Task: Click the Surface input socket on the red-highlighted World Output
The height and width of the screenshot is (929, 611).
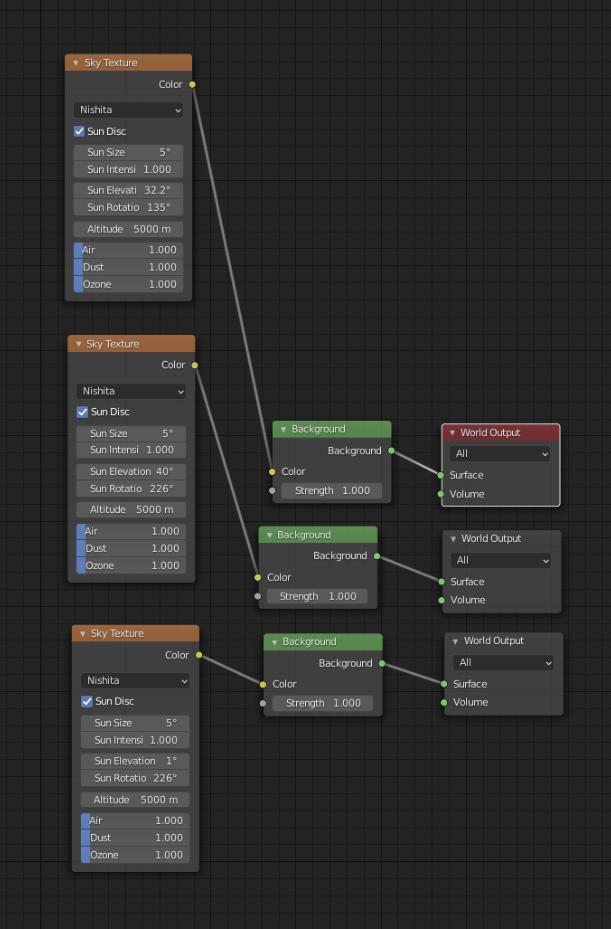Action: (441, 476)
